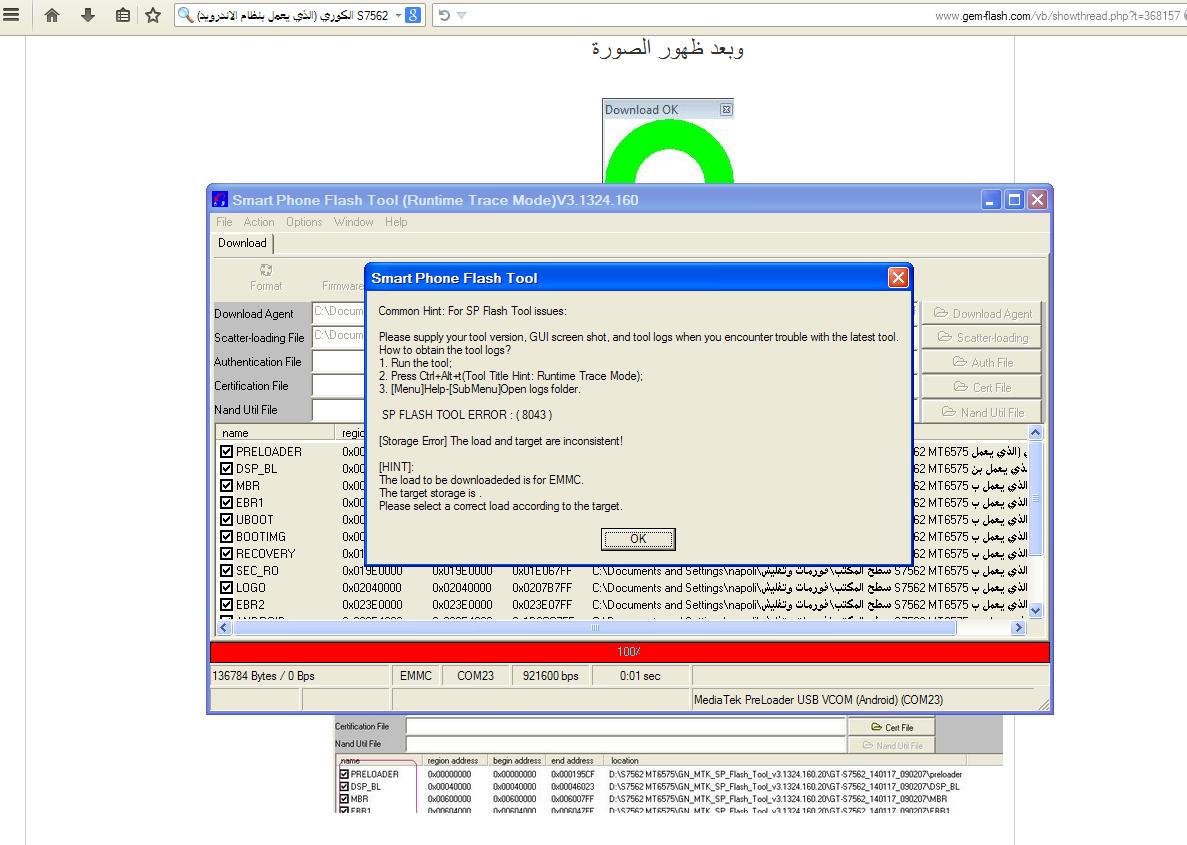Close the Download OK small window
1187x845 pixels.
tap(726, 110)
